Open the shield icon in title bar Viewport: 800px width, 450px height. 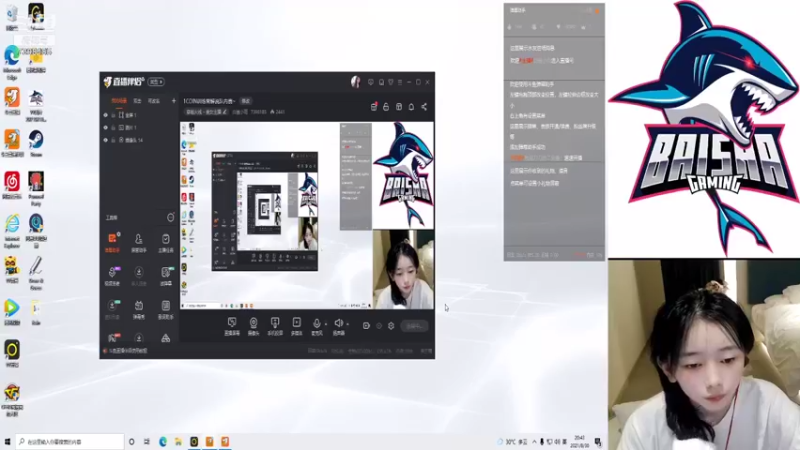(391, 82)
